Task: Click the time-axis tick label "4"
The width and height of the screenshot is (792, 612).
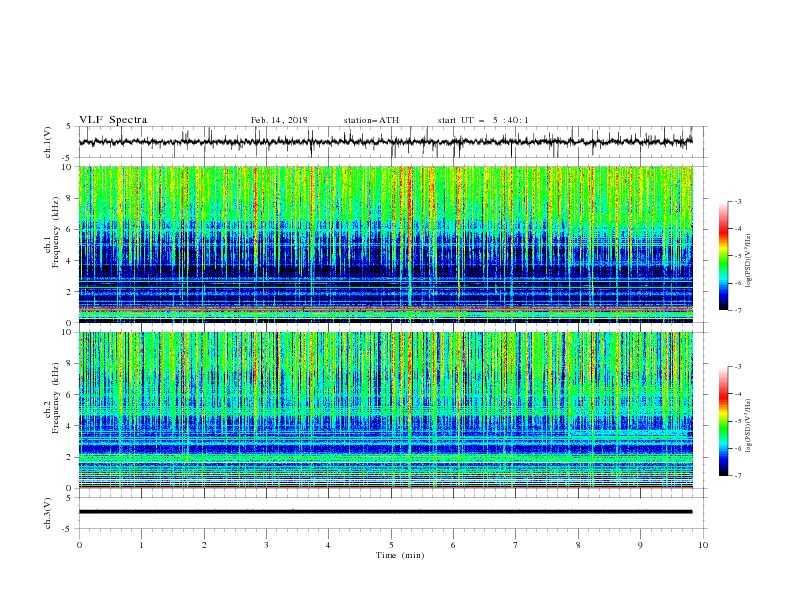Action: click(x=328, y=545)
